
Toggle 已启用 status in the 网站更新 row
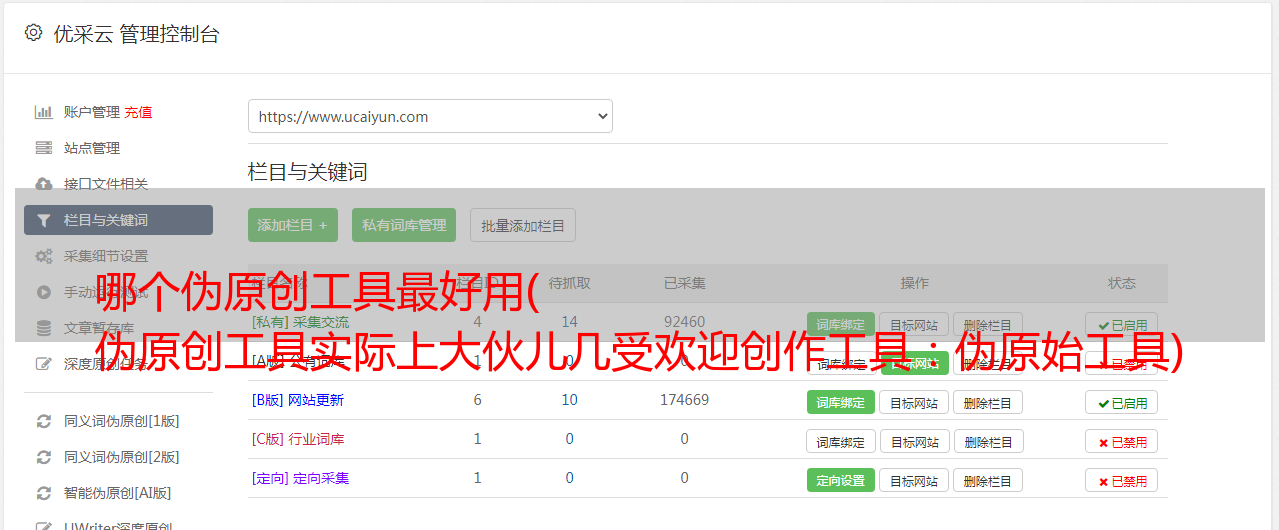point(1121,402)
